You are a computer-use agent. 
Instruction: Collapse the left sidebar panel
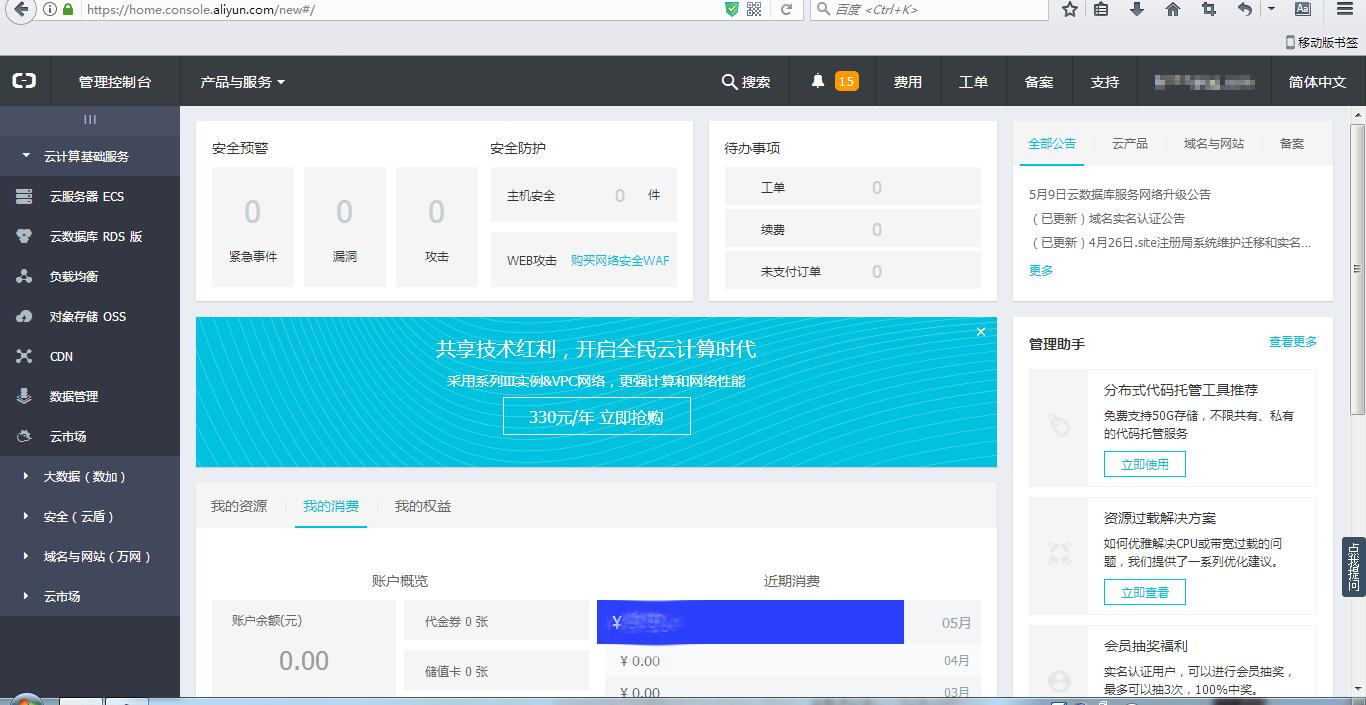90,119
